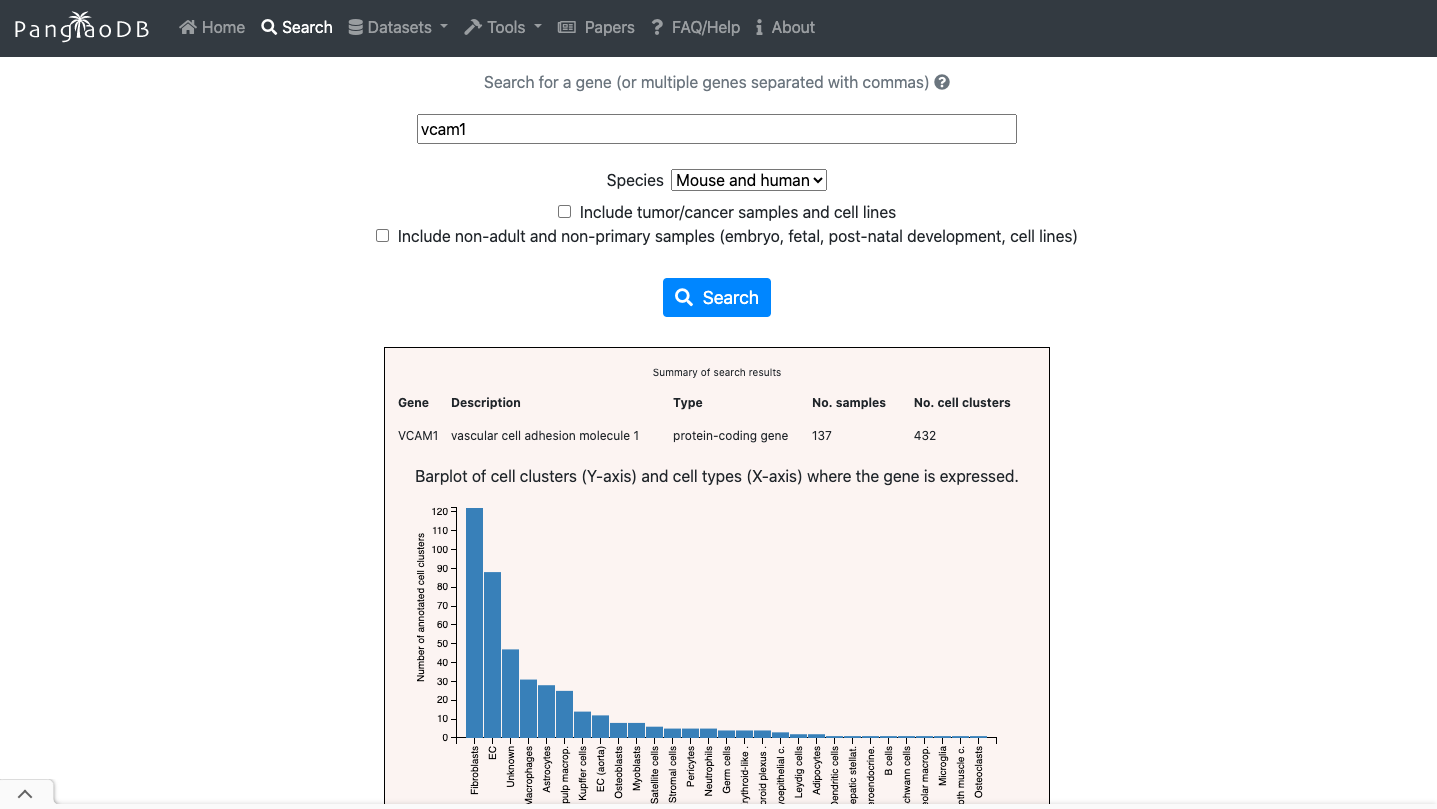Open the About menu item
The width and height of the screenshot is (1437, 809).
point(793,27)
